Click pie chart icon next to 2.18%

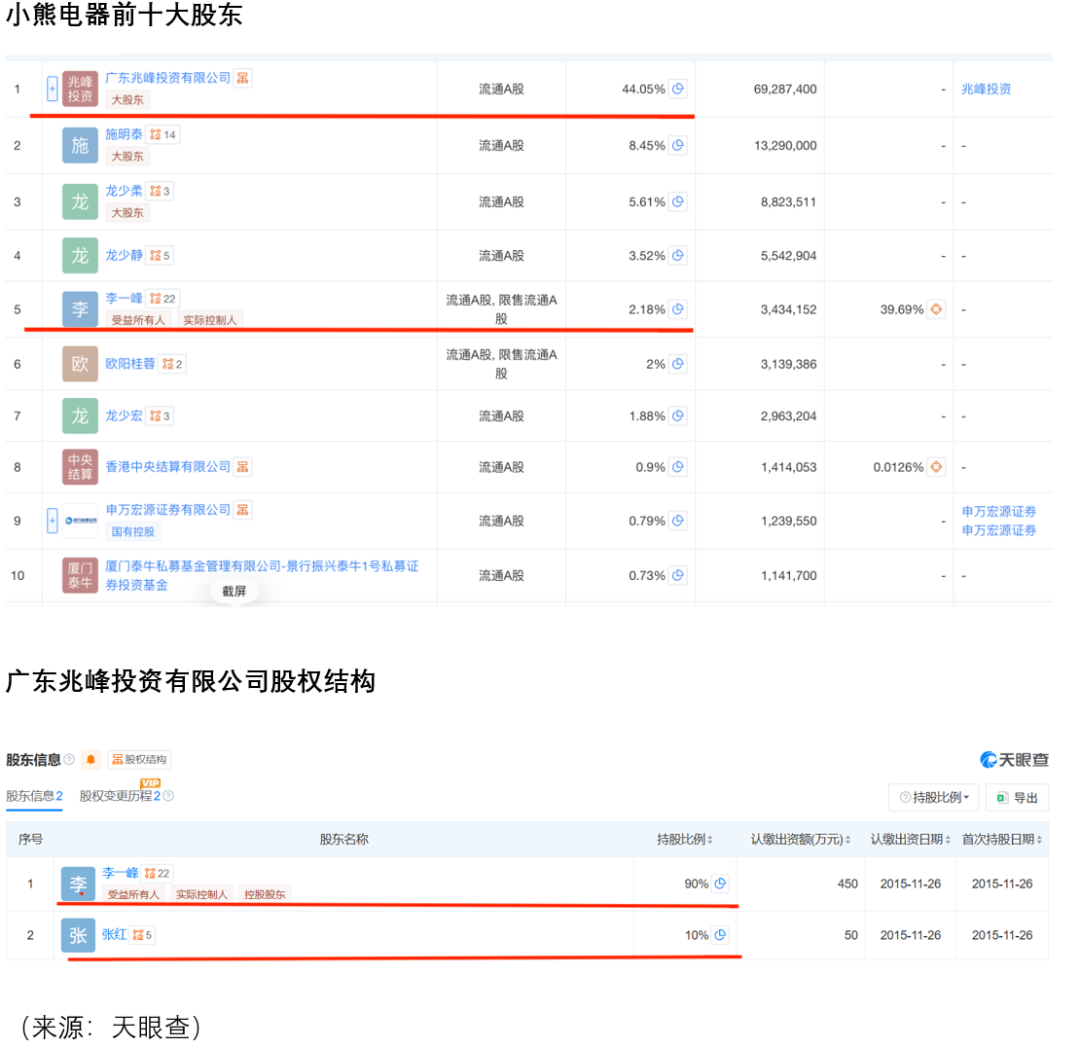click(x=678, y=309)
